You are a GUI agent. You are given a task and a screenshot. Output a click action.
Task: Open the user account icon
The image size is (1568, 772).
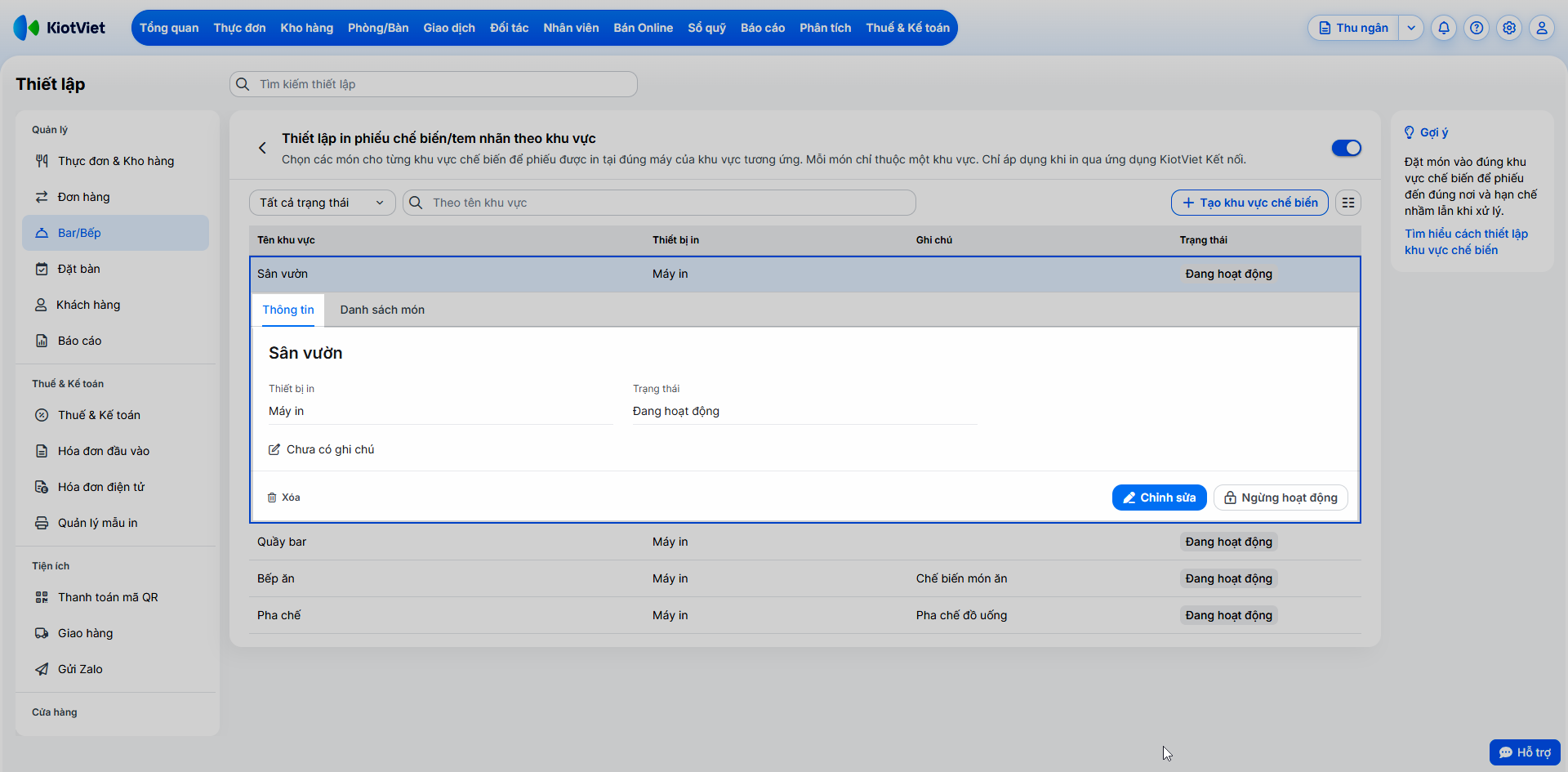[x=1542, y=28]
